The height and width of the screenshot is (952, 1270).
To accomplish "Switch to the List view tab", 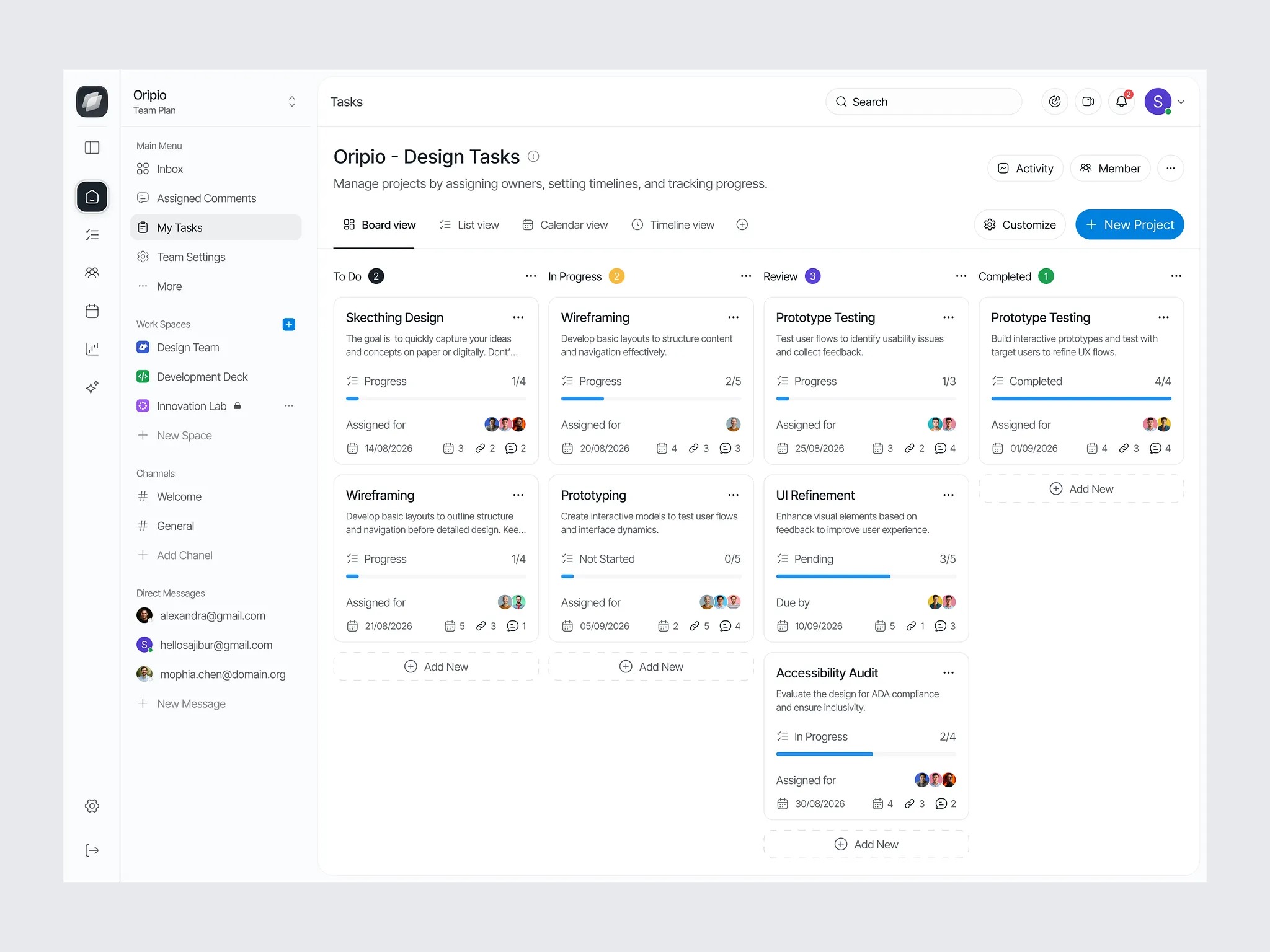I will click(469, 225).
